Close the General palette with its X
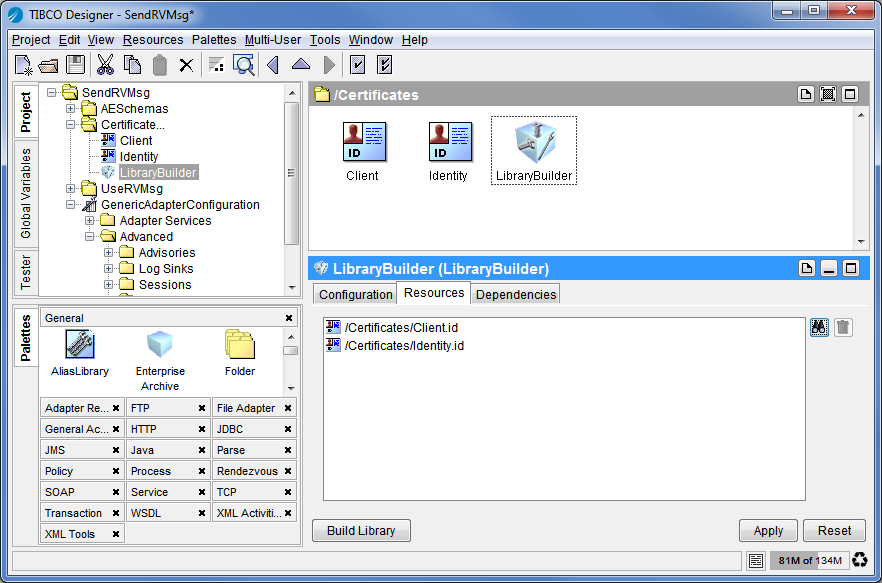The height and width of the screenshot is (583, 882). [x=289, y=318]
